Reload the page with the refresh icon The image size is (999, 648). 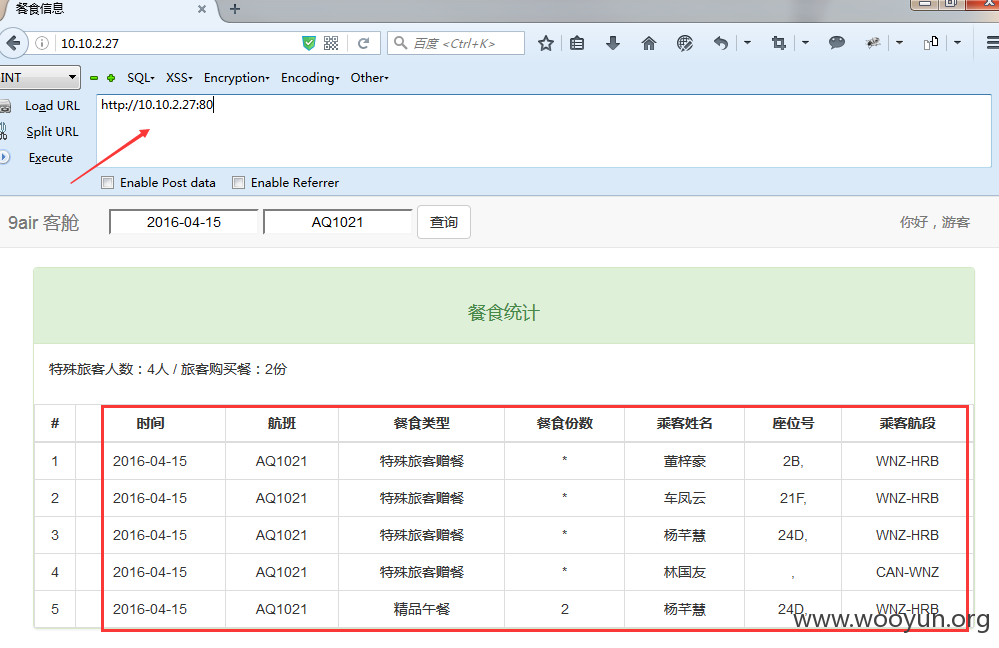click(364, 43)
